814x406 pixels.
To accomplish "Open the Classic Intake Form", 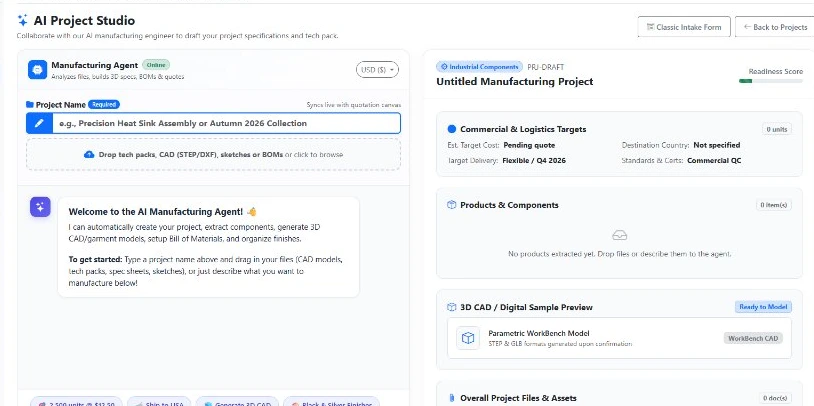I will 684,27.
